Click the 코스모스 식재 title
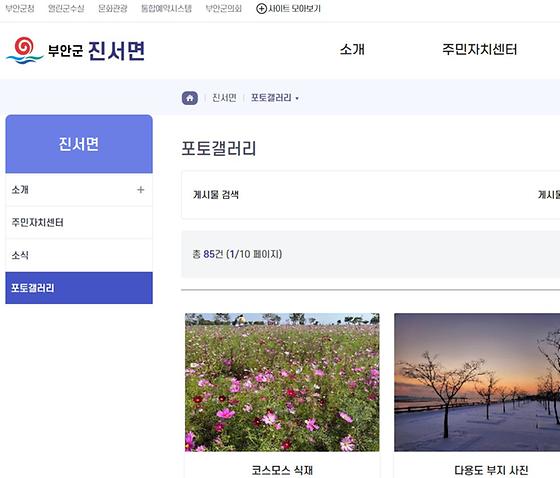Image resolution: width=560 pixels, height=478 pixels. [282, 470]
